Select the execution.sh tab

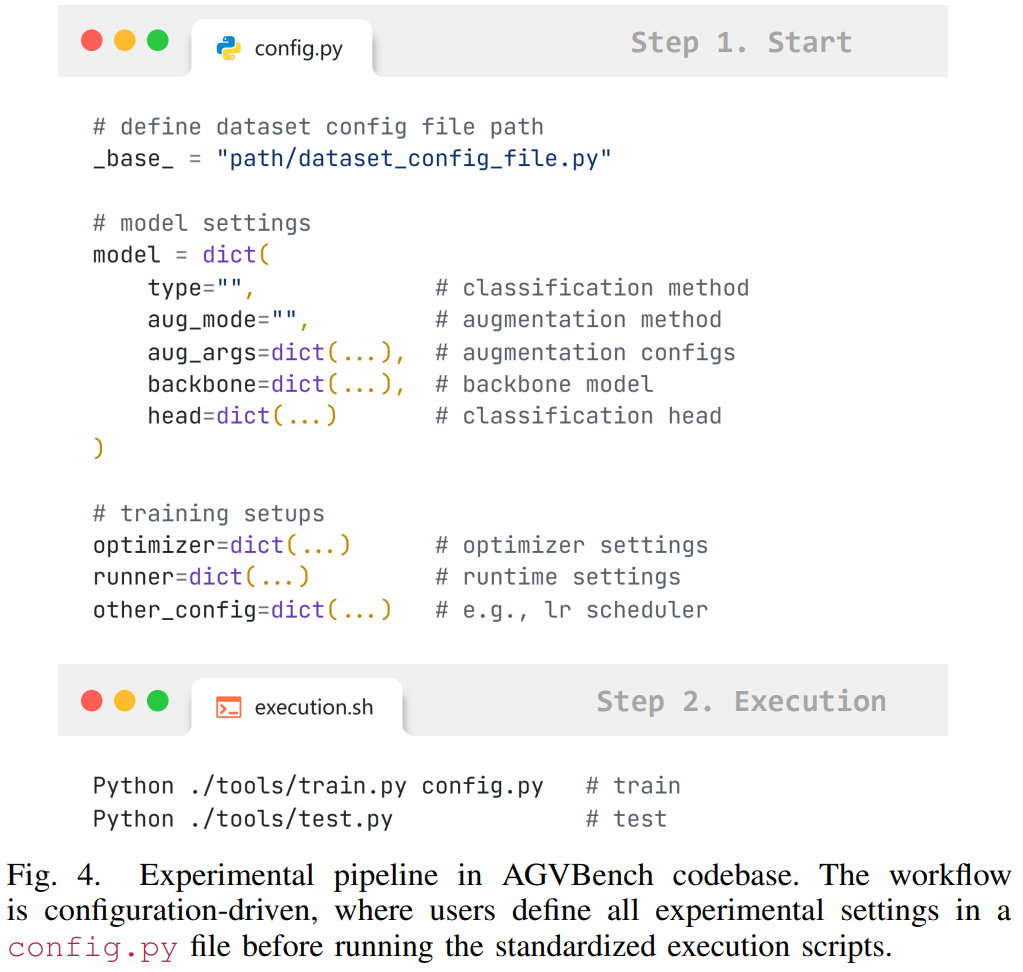[x=297, y=707]
